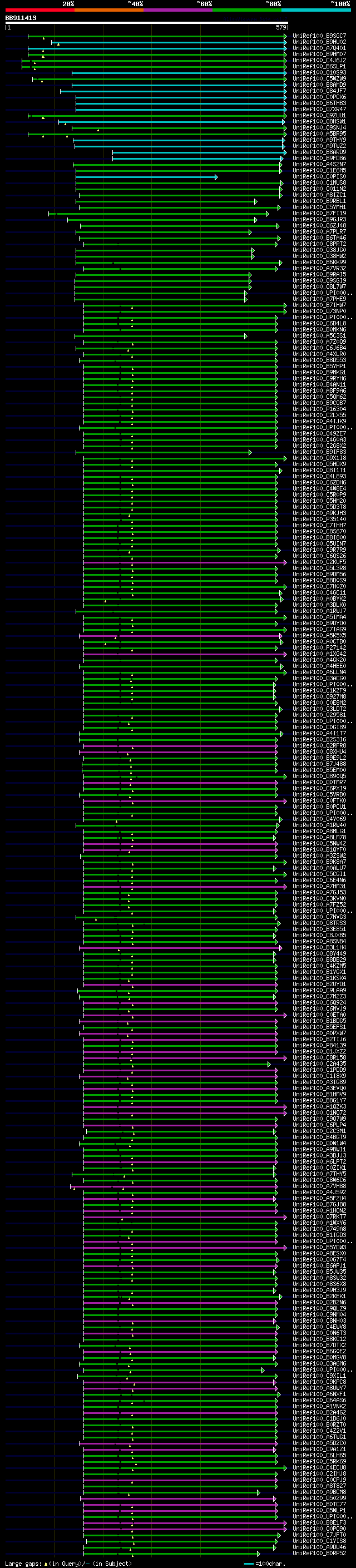Open hit UniRef100_C8PRT2
356x1568 pixels.
[x=319, y=244]
